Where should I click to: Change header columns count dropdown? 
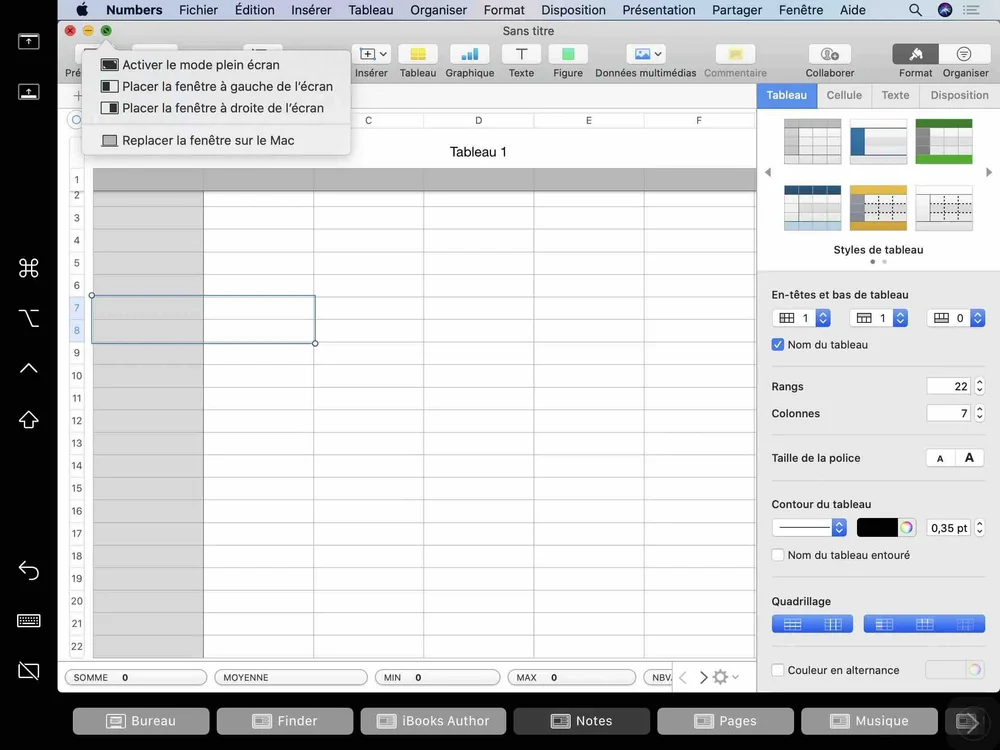(802, 318)
